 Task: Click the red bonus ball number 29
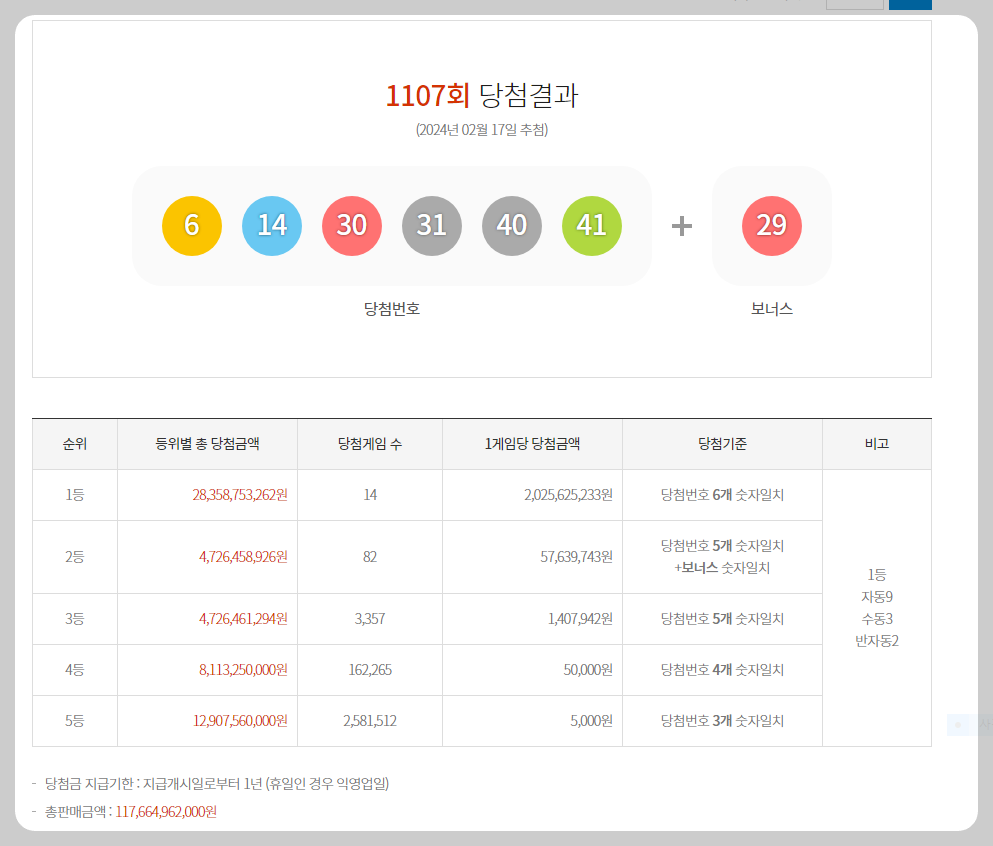[772, 226]
